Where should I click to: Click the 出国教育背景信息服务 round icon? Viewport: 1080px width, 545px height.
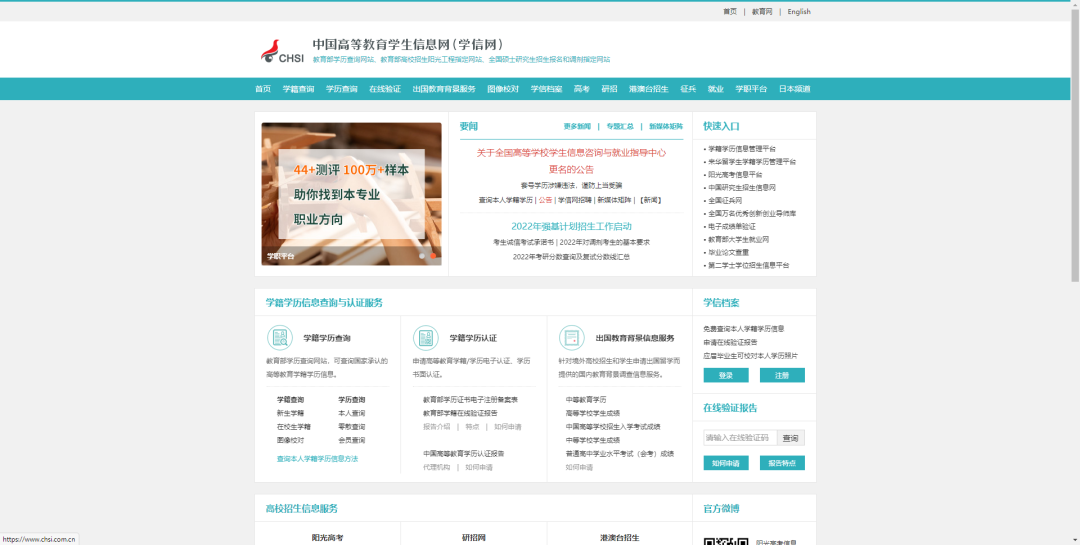pyautogui.click(x=572, y=338)
